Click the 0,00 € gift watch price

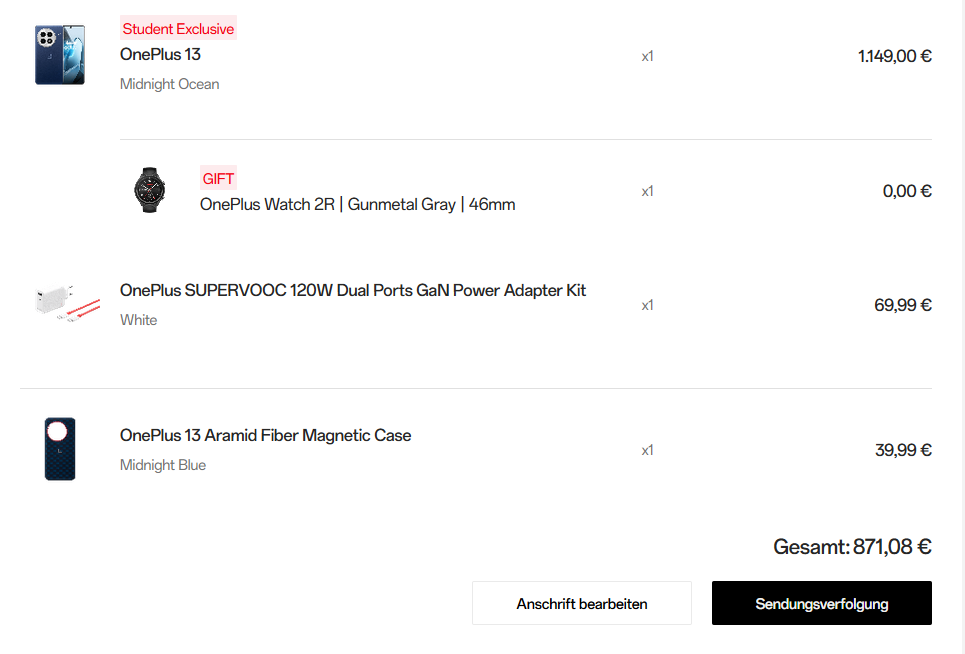coord(906,191)
